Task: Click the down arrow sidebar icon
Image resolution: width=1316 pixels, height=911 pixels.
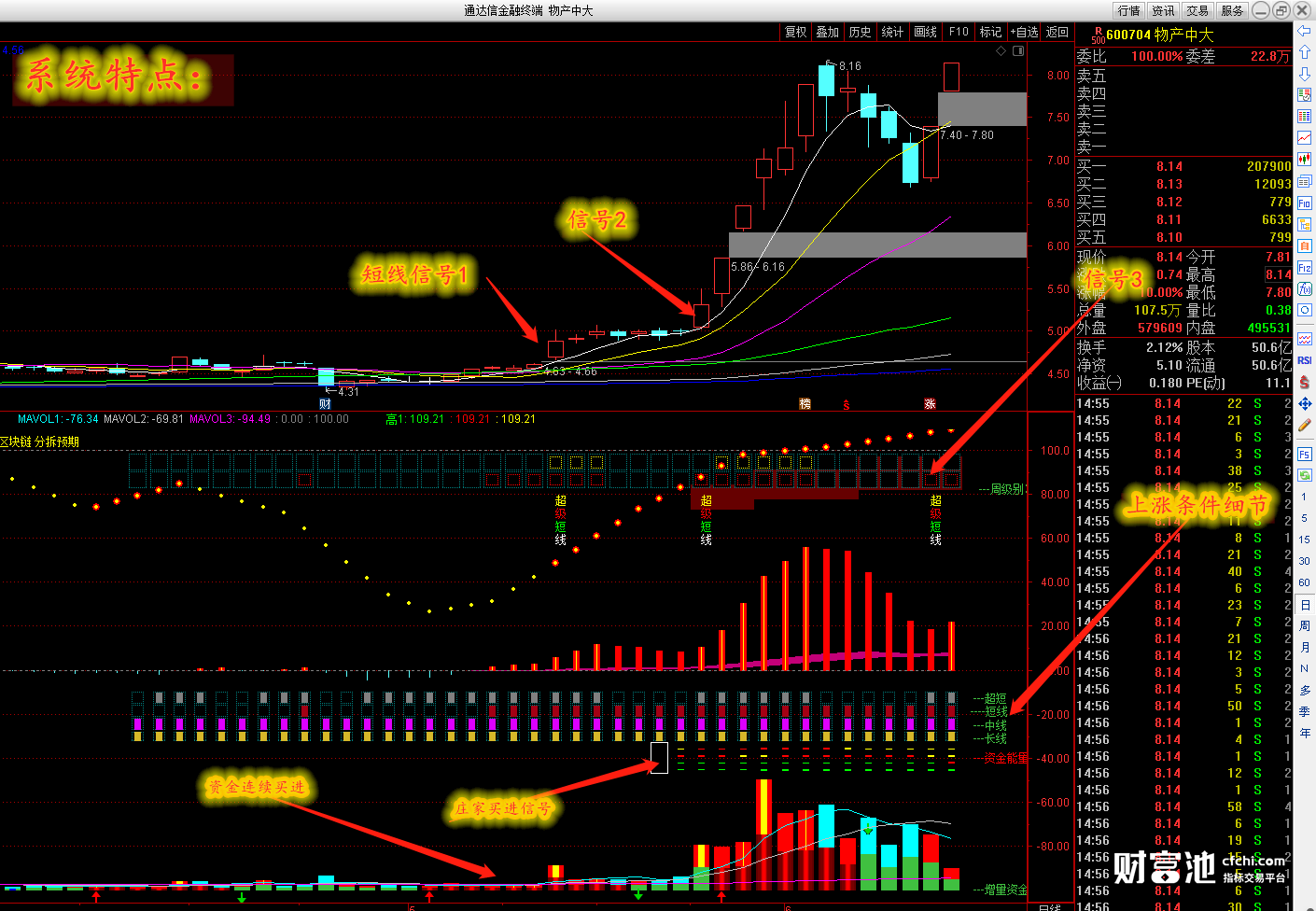Action: point(1305,74)
